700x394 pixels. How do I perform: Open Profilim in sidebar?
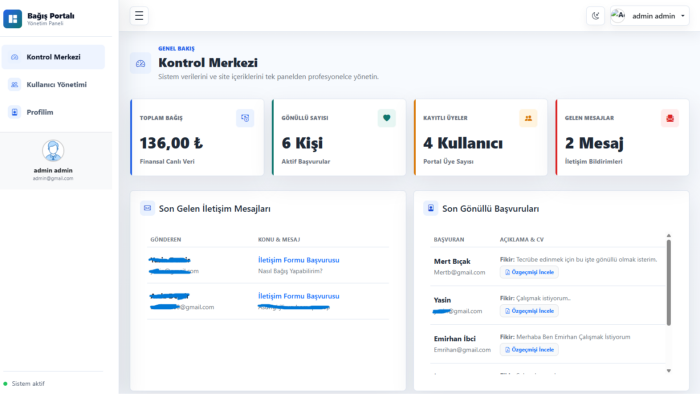click(x=53, y=112)
